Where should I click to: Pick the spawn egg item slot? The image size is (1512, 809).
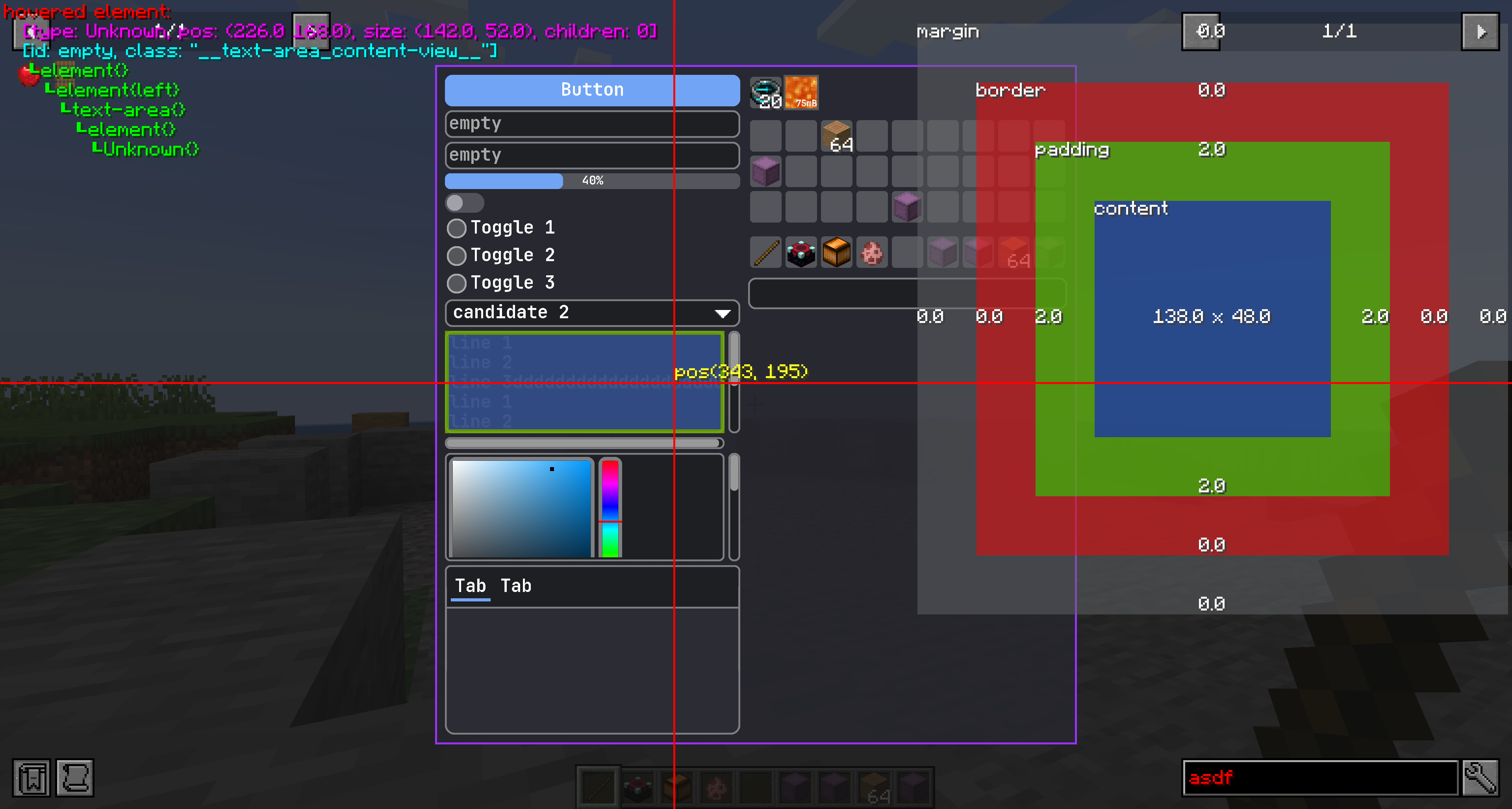click(x=872, y=253)
